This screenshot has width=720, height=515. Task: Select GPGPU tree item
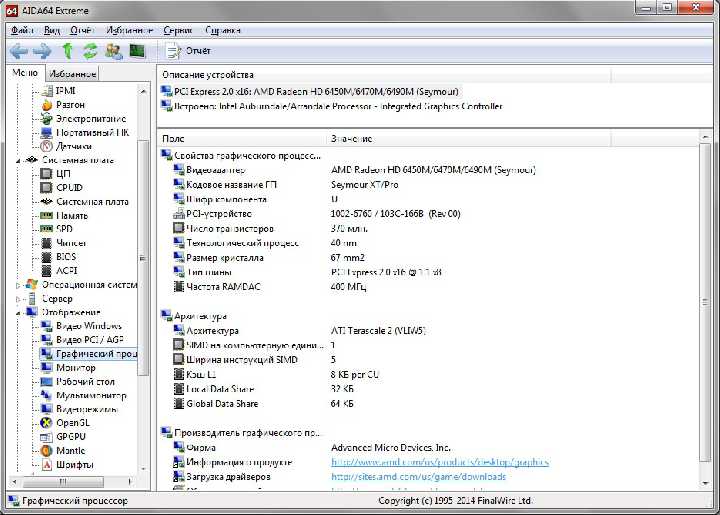63,437
